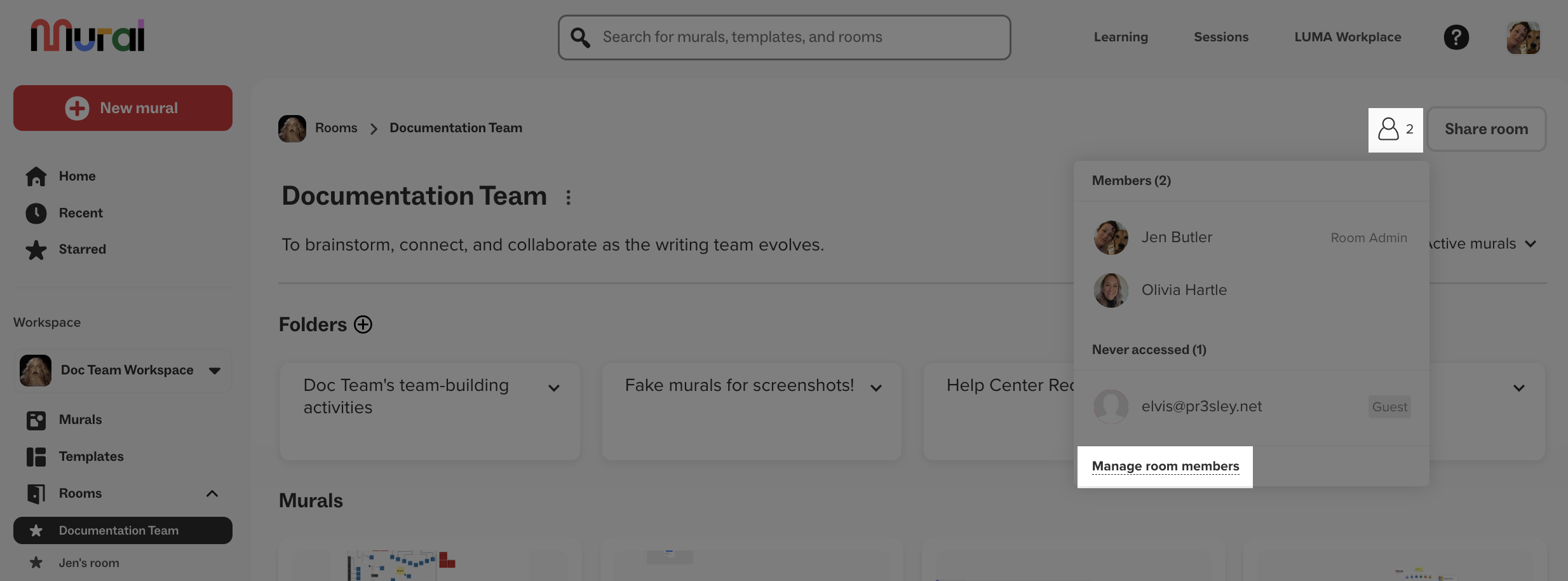1568x581 pixels.
Task: Click the search magnifier icon
Action: pyautogui.click(x=580, y=38)
